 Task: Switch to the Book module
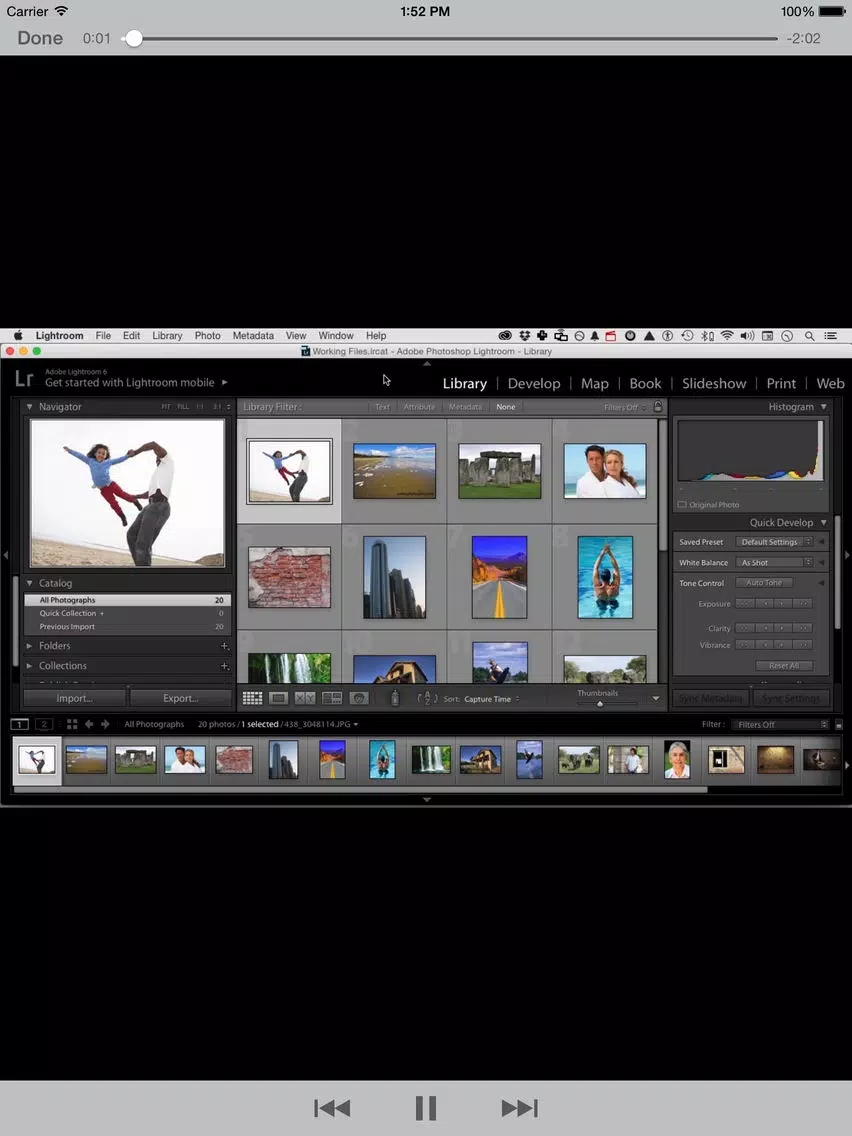point(645,383)
